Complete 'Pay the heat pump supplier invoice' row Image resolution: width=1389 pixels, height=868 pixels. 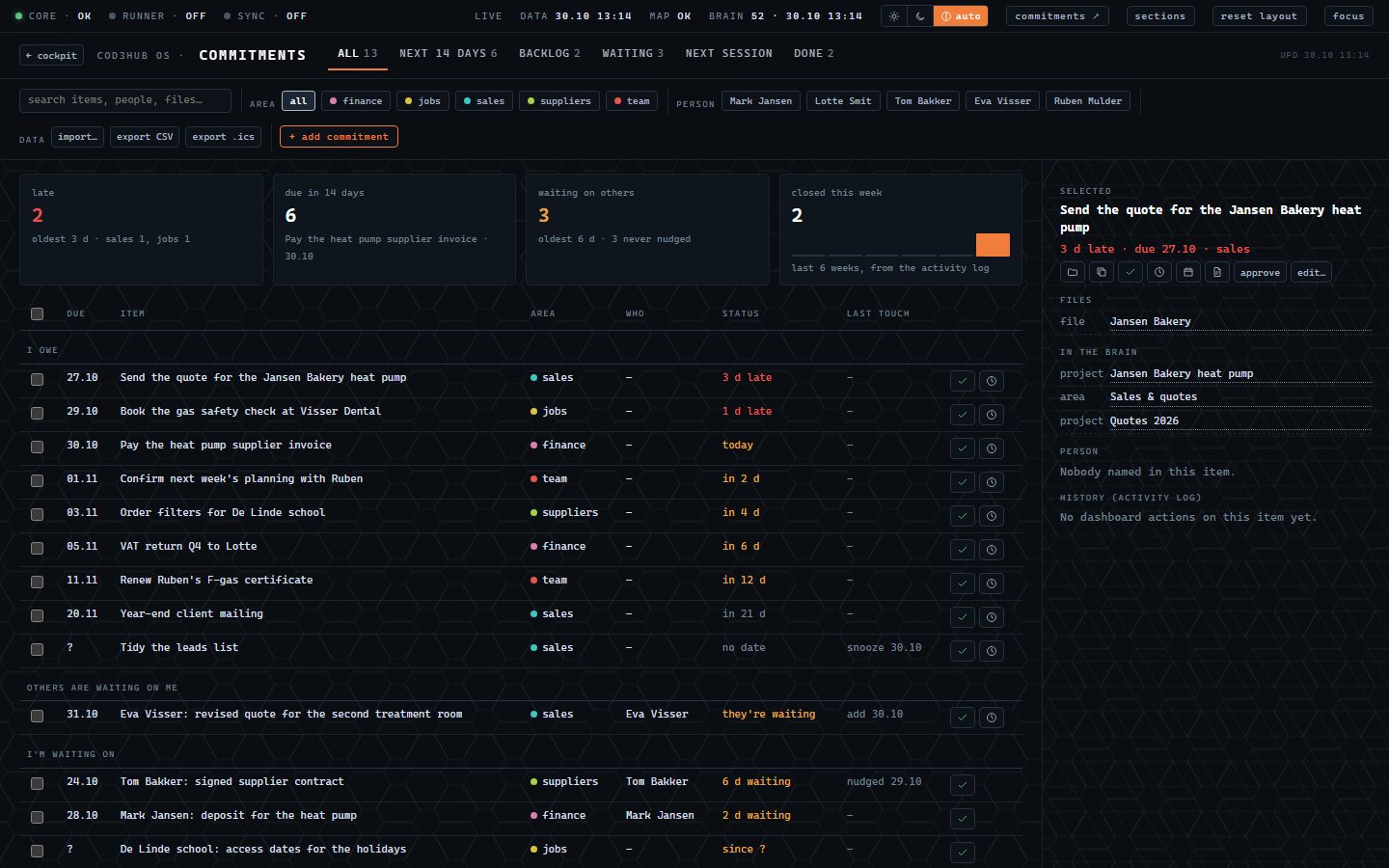[x=963, y=448]
